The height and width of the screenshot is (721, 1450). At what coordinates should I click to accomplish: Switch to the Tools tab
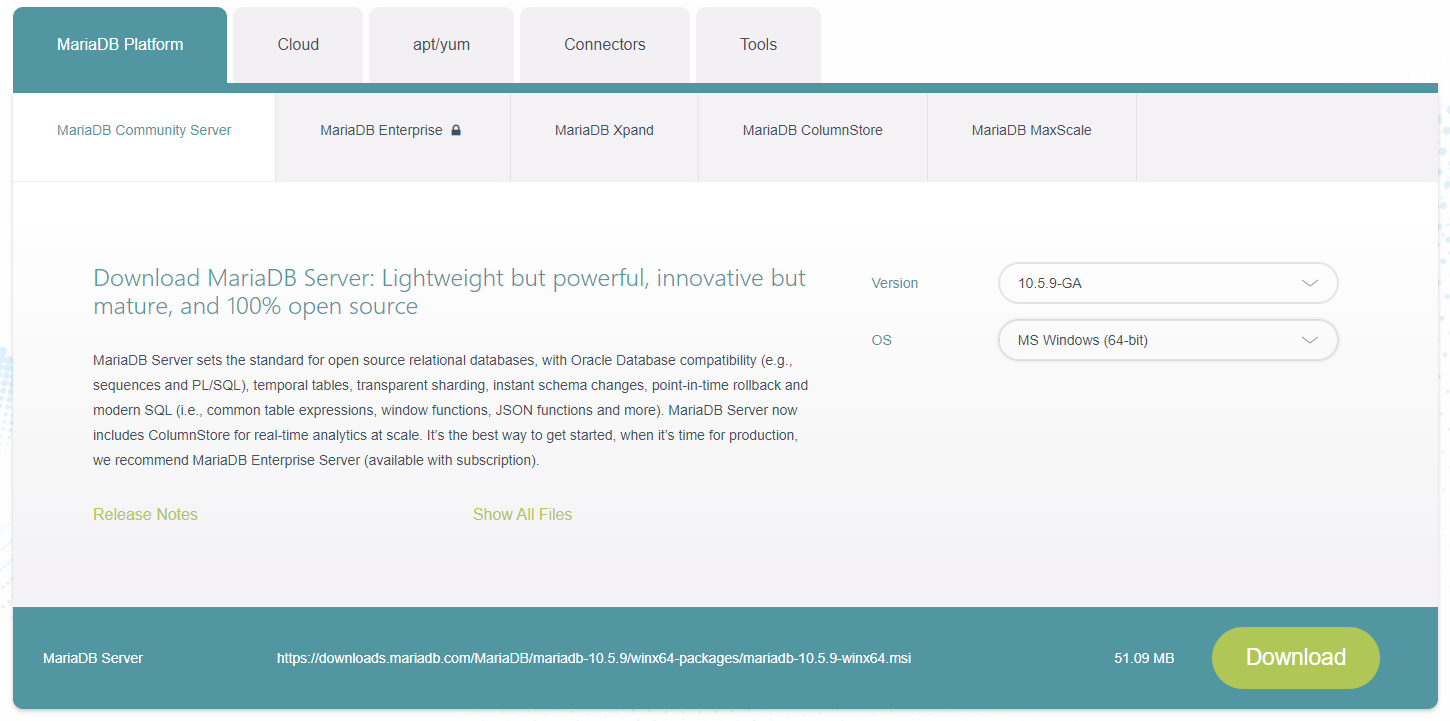click(758, 45)
